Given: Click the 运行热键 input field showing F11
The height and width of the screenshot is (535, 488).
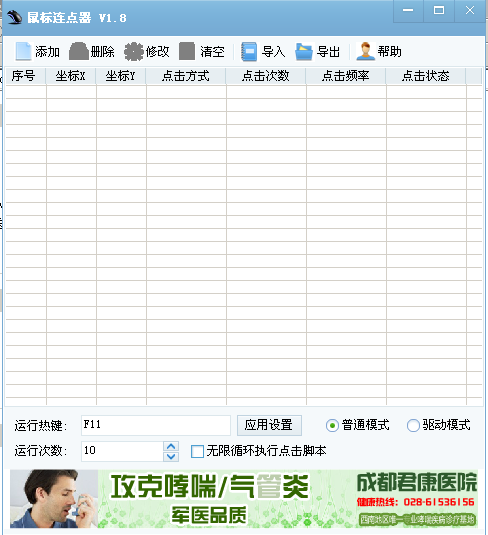Looking at the screenshot, I should coord(156,425).
